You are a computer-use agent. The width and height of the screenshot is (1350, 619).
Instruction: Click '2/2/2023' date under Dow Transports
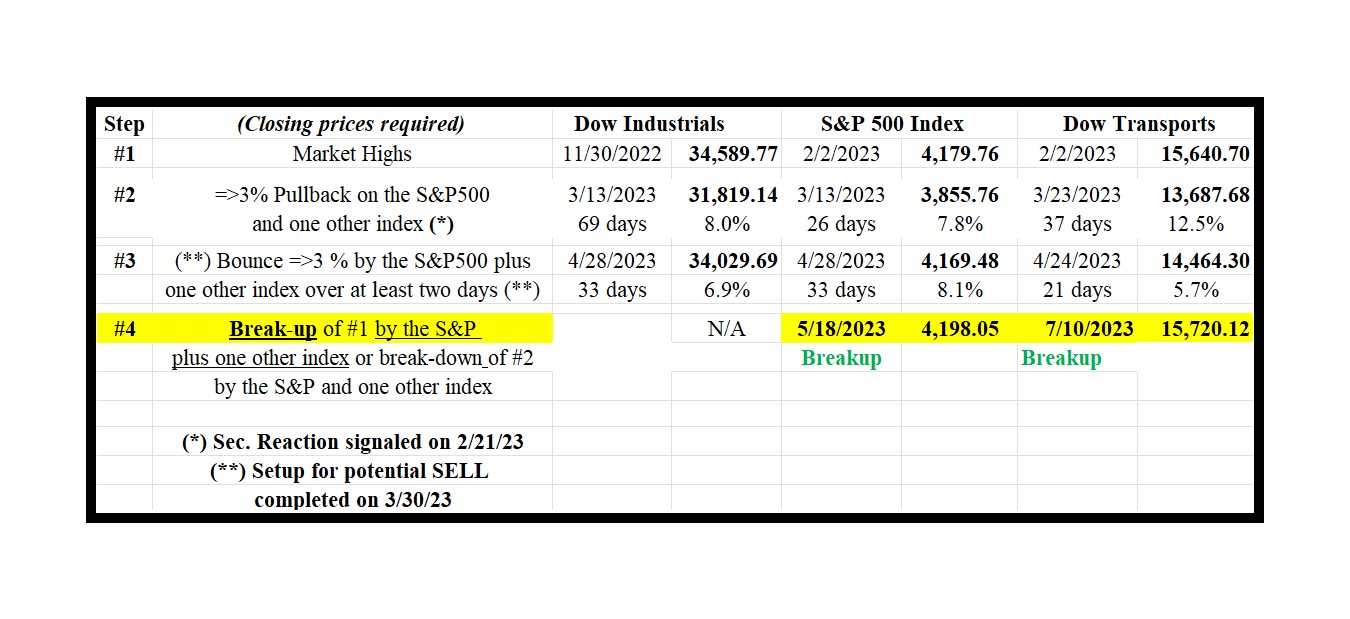point(1077,154)
